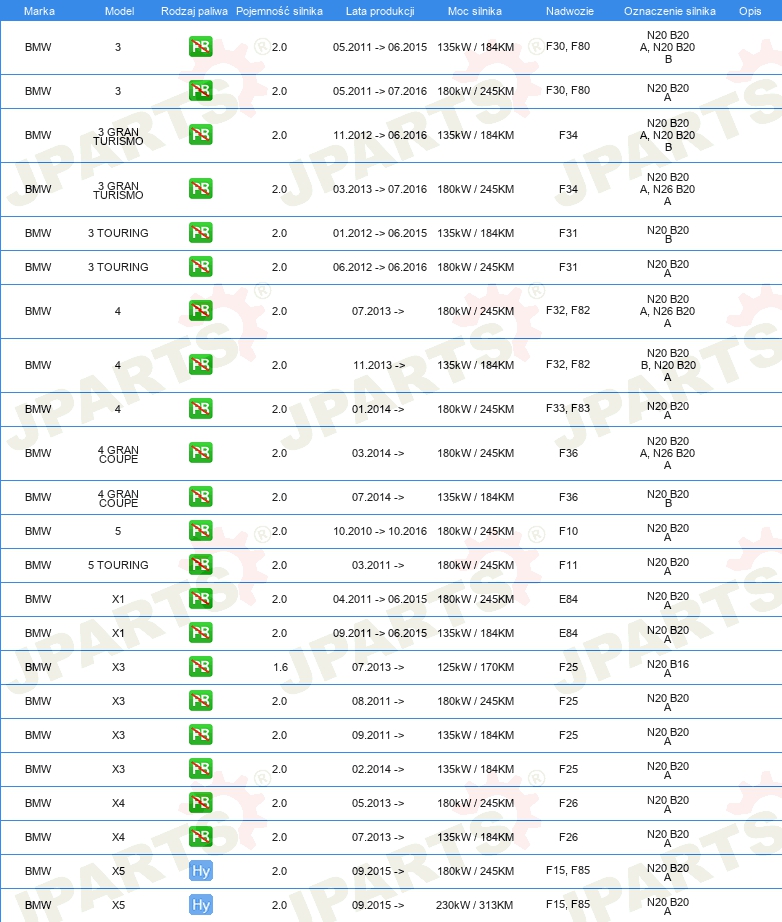This screenshot has width=782, height=922.
Task: Select the F33, F83 body cell
Action: tap(568, 409)
